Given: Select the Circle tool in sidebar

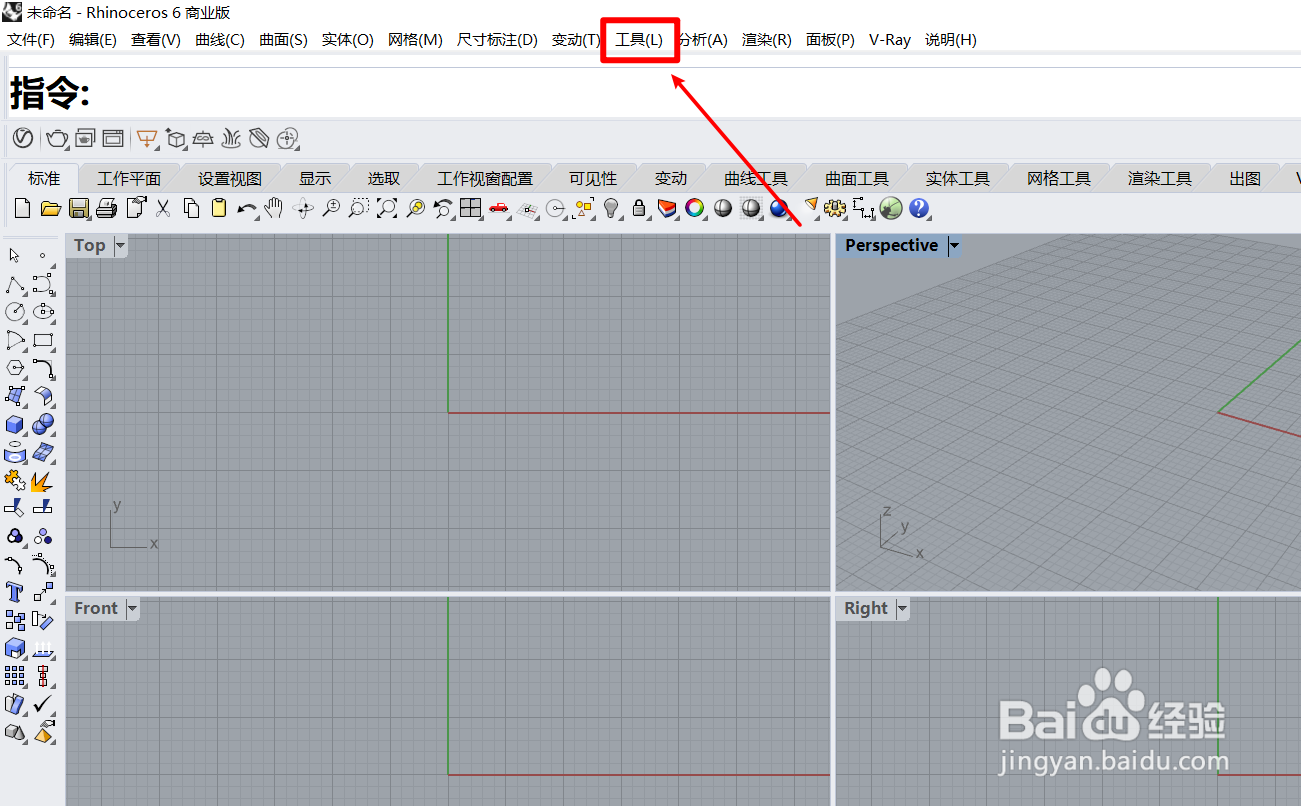Looking at the screenshot, I should [14, 311].
